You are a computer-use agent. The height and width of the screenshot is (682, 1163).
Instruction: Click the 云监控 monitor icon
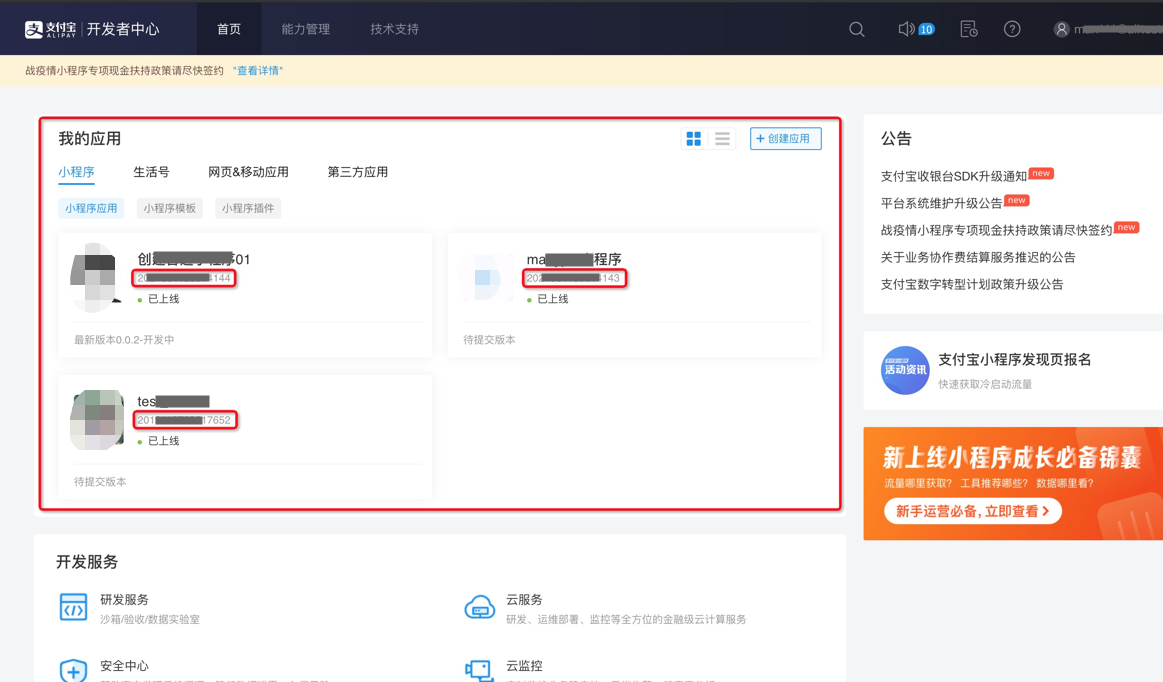(x=479, y=670)
